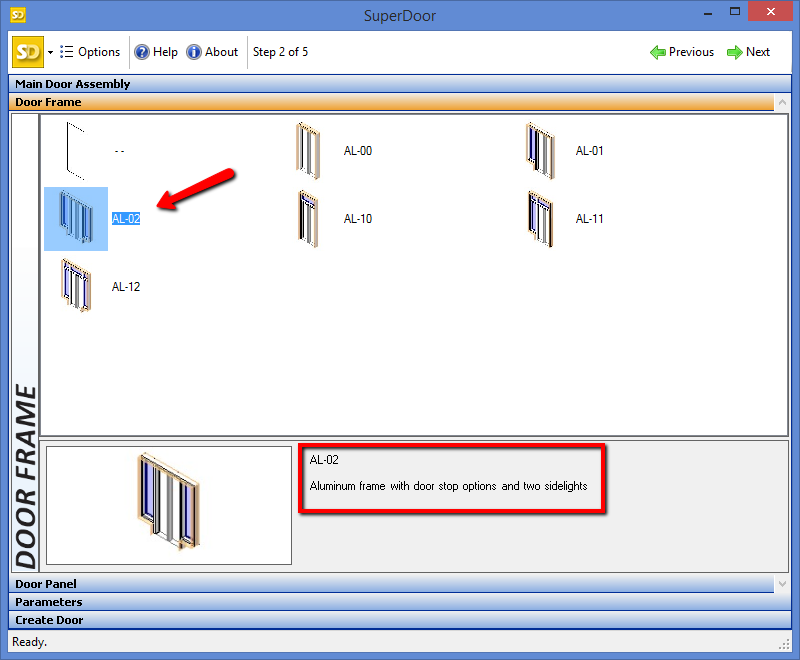Select the Door Frame section header
This screenshot has width=800, height=660.
(391, 102)
